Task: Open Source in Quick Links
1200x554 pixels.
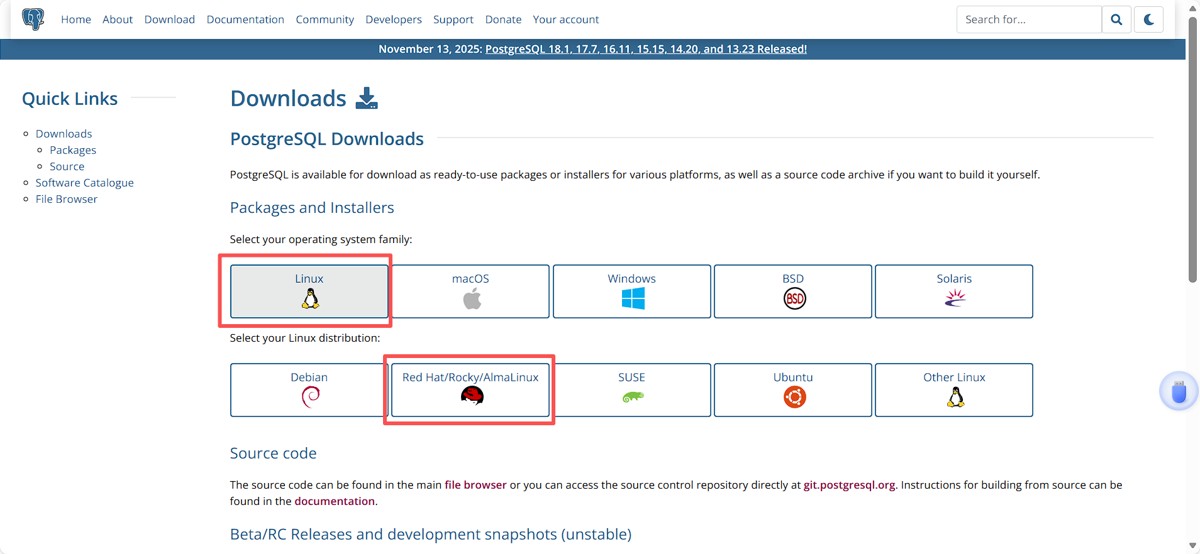Action: click(67, 166)
